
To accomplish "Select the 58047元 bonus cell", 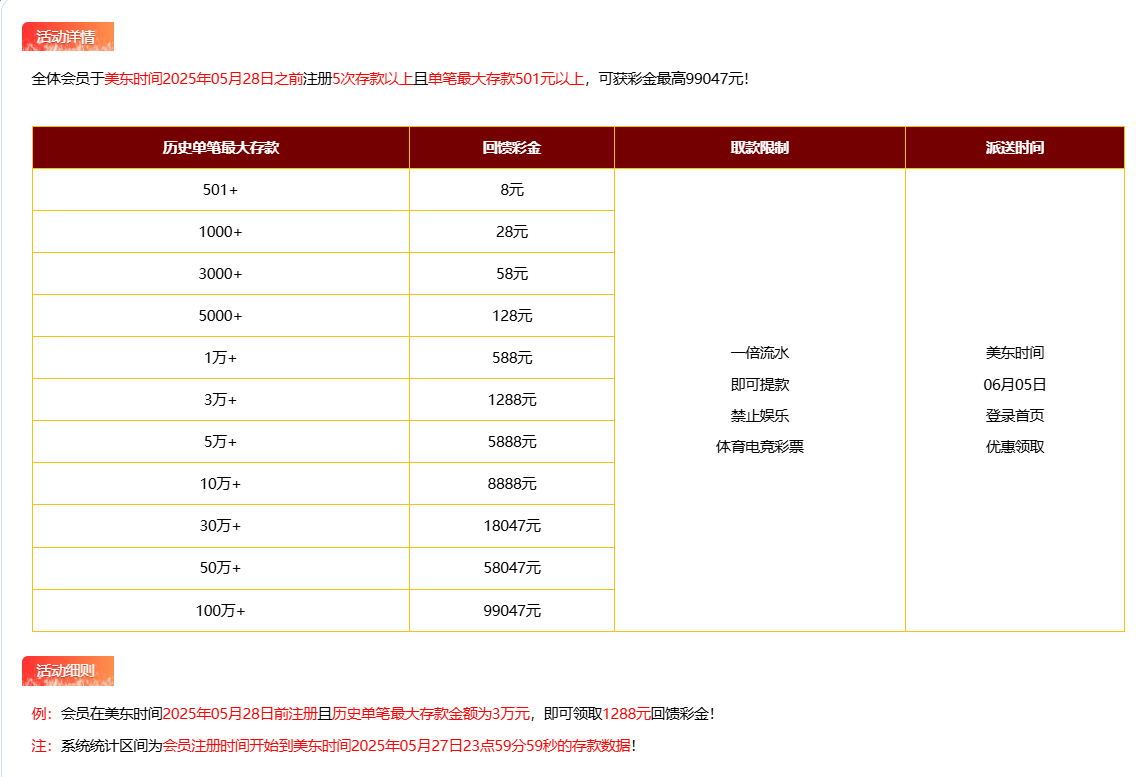I will [511, 568].
